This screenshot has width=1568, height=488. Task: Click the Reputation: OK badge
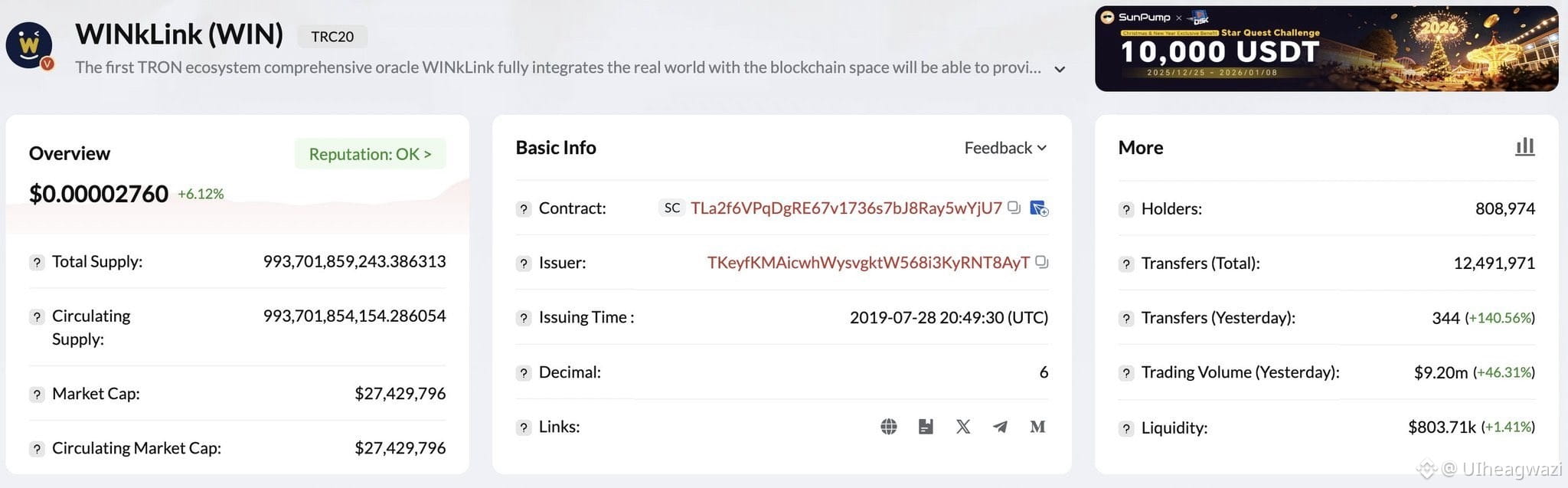[x=370, y=154]
